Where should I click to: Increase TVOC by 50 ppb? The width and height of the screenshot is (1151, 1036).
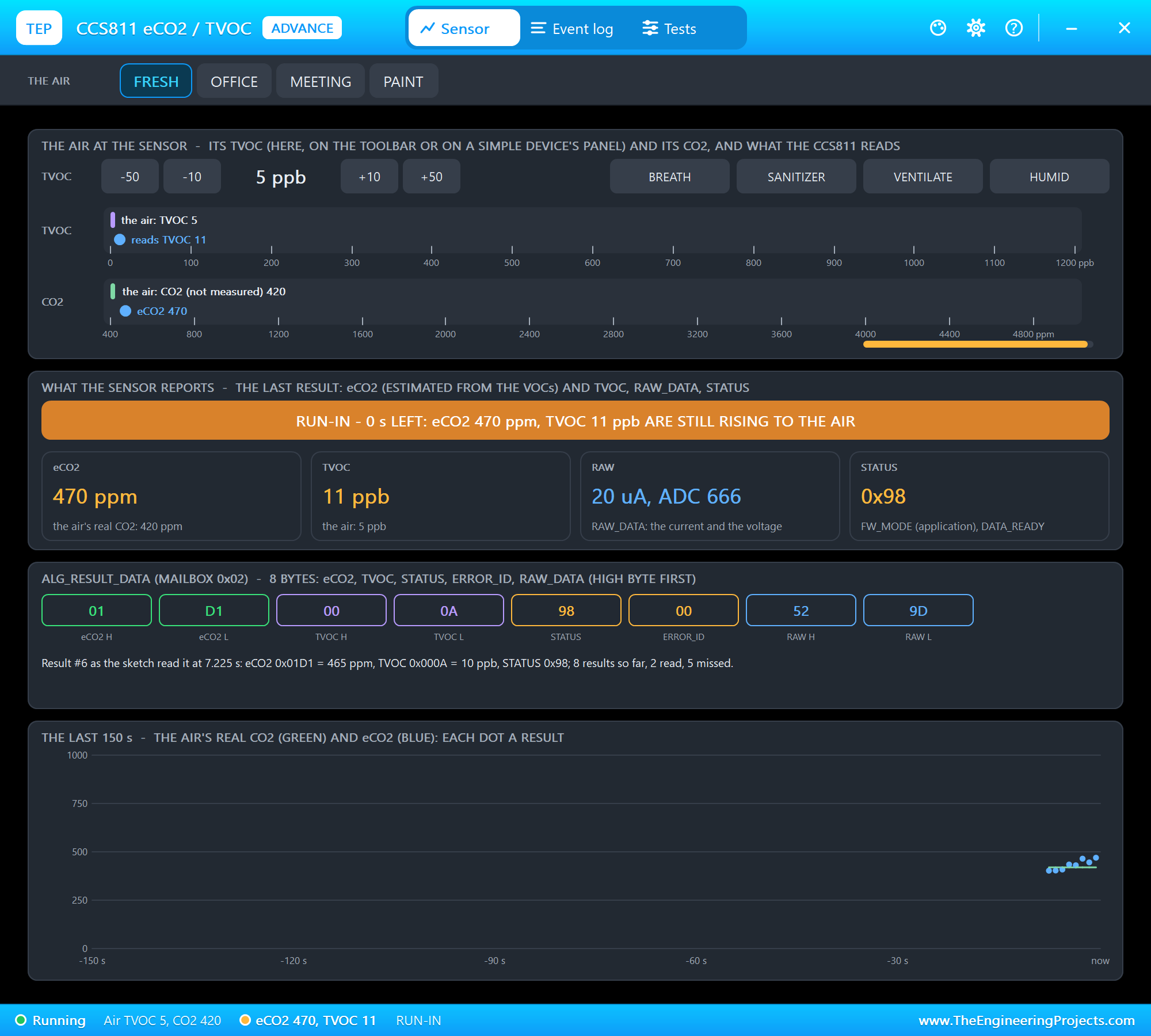coord(432,177)
